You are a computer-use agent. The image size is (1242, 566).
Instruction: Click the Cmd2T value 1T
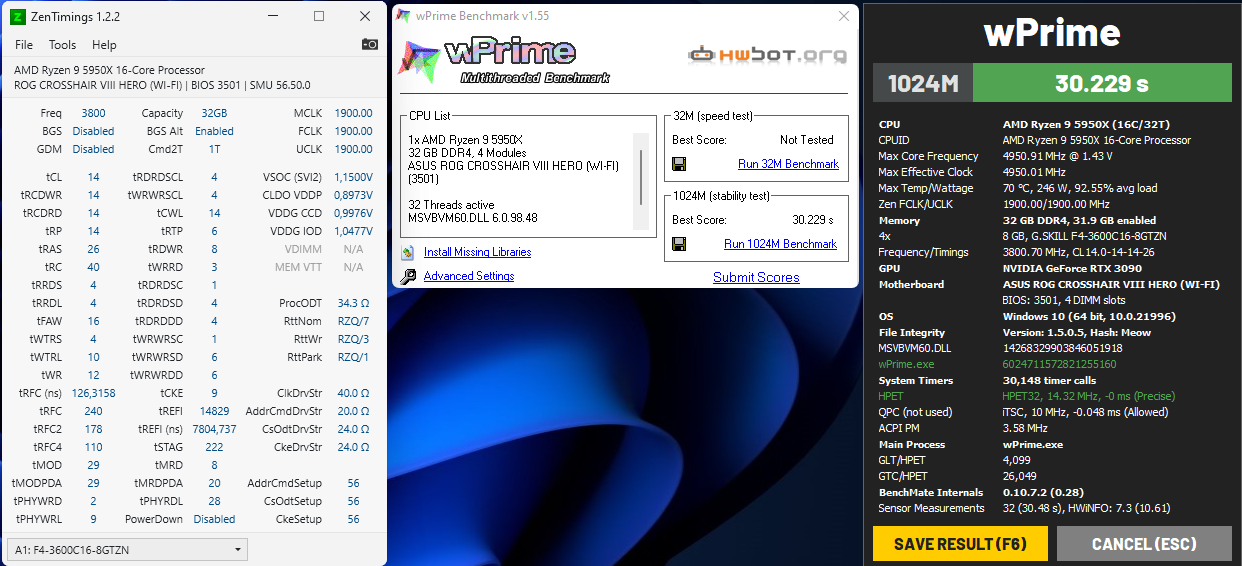[214, 149]
